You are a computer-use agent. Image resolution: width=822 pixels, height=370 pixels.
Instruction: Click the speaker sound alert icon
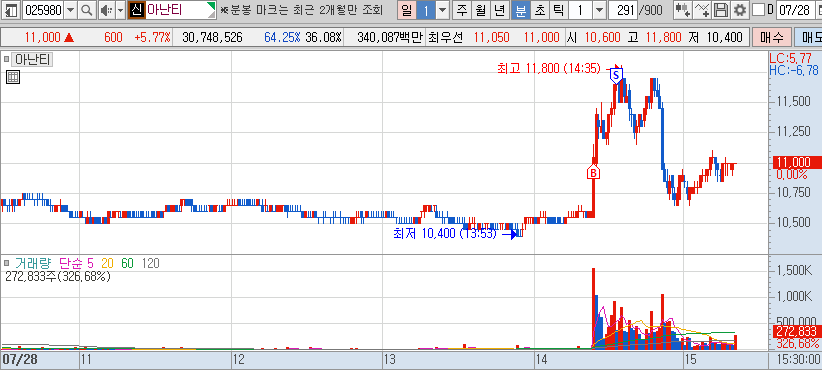pyautogui.click(x=106, y=10)
